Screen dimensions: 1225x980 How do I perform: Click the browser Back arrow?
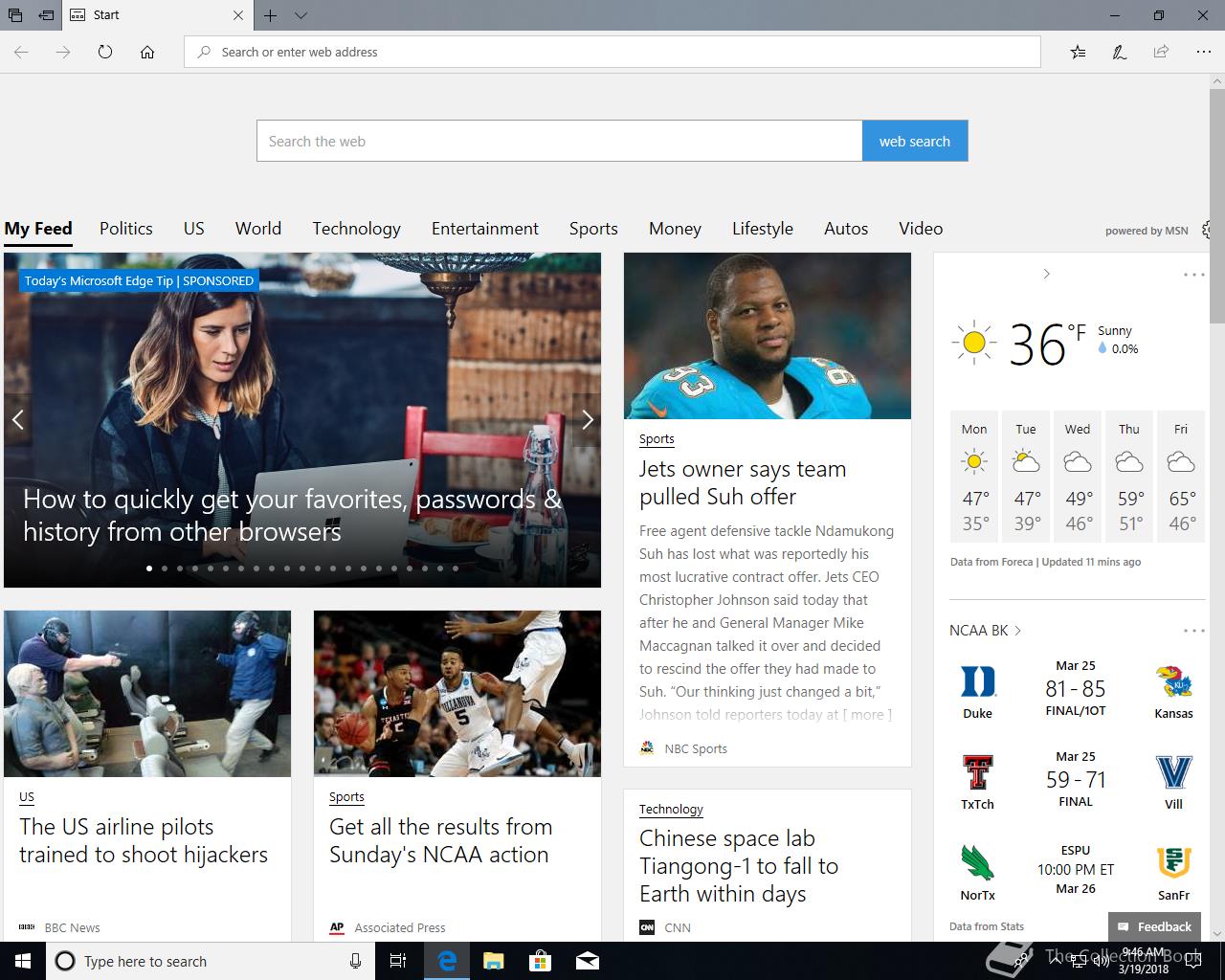tap(21, 52)
